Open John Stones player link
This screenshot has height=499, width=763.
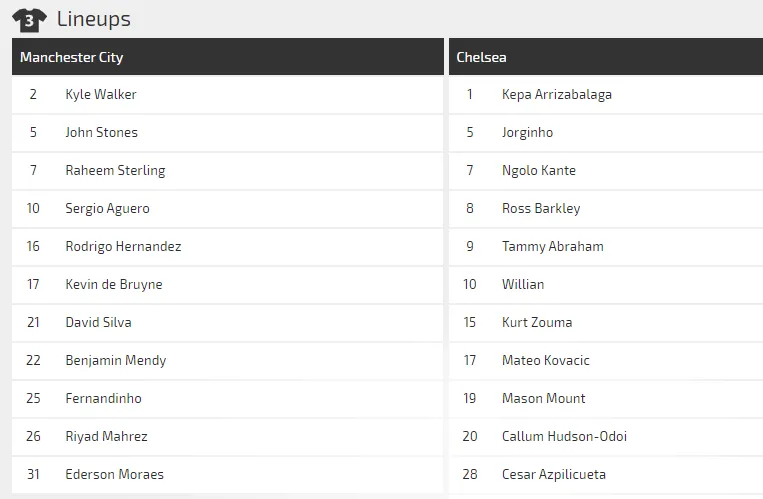(x=102, y=133)
